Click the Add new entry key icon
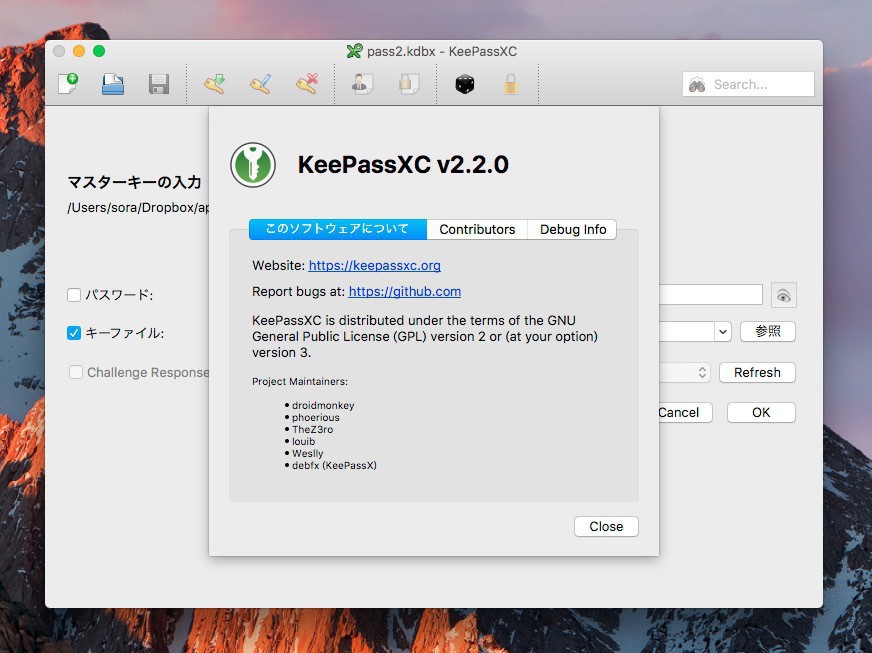 [x=214, y=84]
